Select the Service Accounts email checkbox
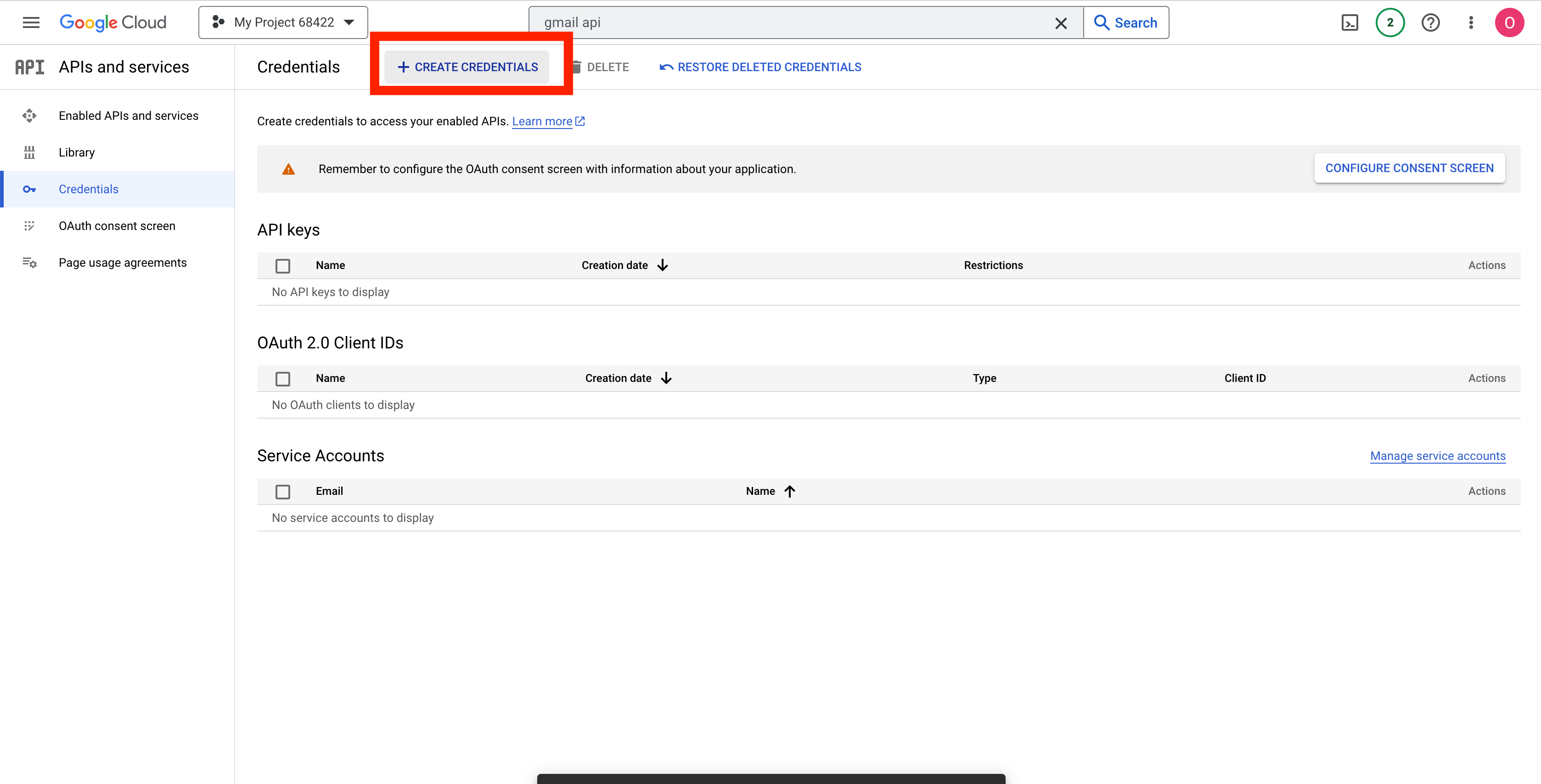This screenshot has width=1541, height=784. (x=283, y=491)
